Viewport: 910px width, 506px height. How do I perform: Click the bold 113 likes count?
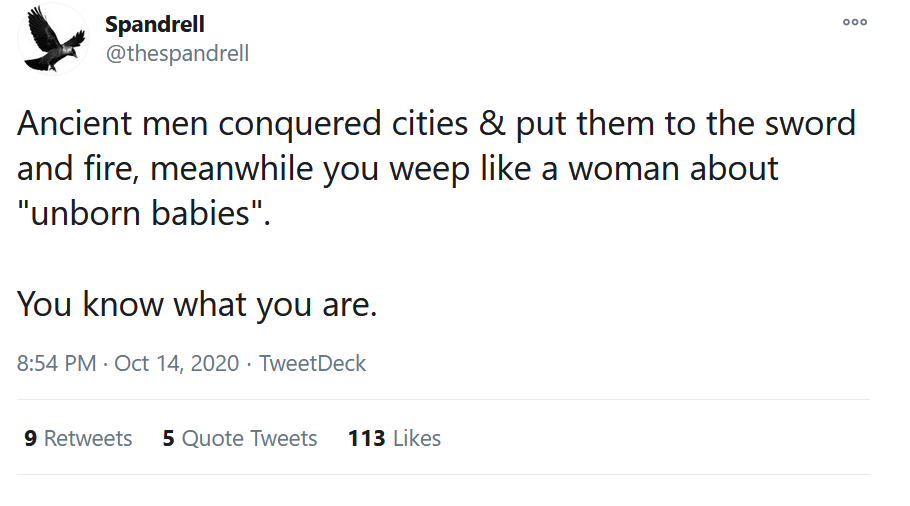coord(366,438)
